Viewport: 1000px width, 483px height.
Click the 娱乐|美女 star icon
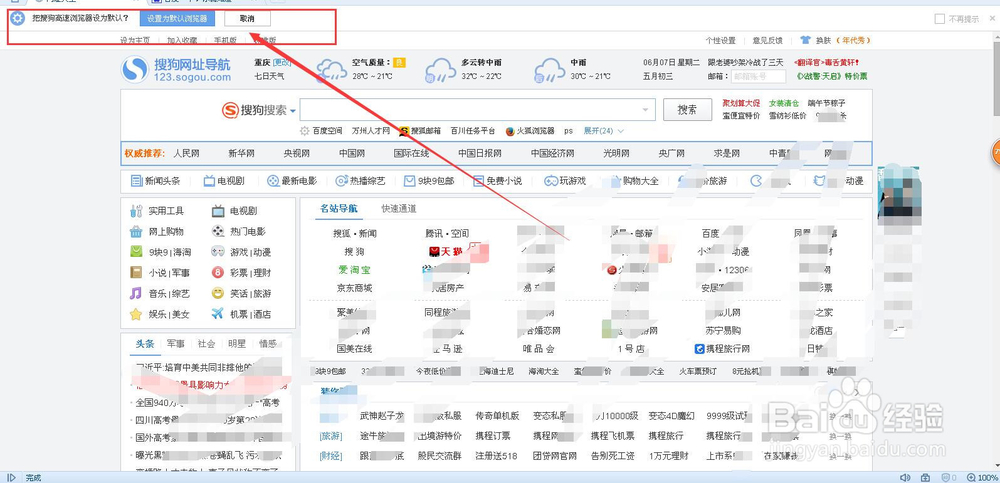click(x=136, y=314)
